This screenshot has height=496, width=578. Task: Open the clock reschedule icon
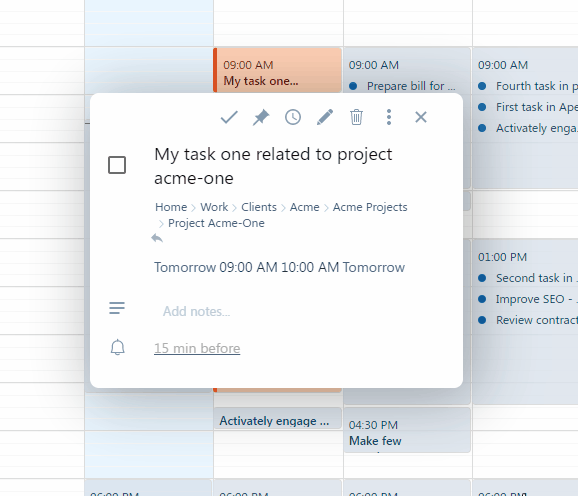coord(293,118)
